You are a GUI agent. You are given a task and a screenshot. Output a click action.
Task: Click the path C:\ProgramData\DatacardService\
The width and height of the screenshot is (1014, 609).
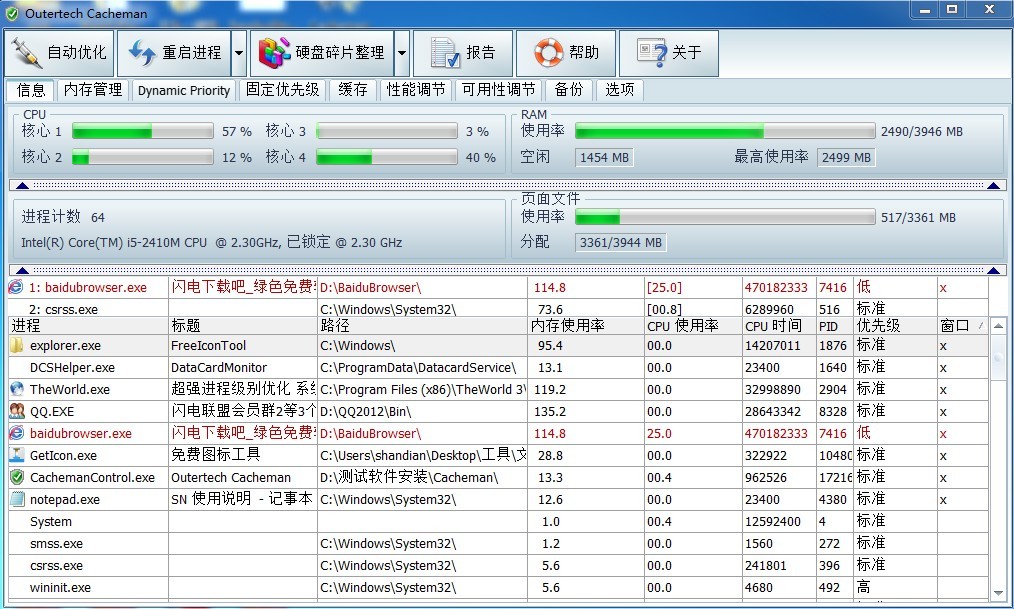[x=418, y=368]
